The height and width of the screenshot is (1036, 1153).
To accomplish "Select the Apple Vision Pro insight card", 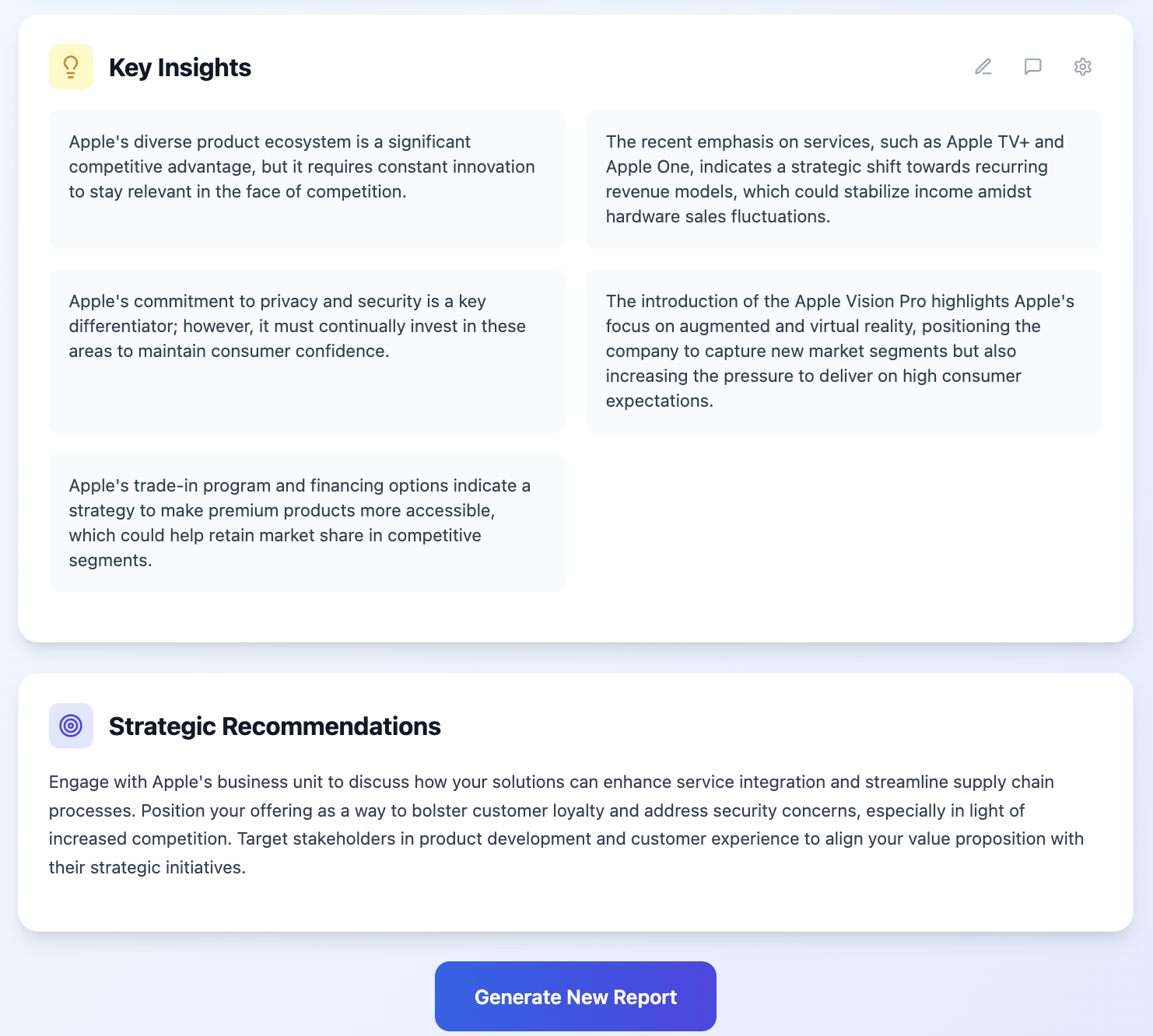I will [x=843, y=352].
